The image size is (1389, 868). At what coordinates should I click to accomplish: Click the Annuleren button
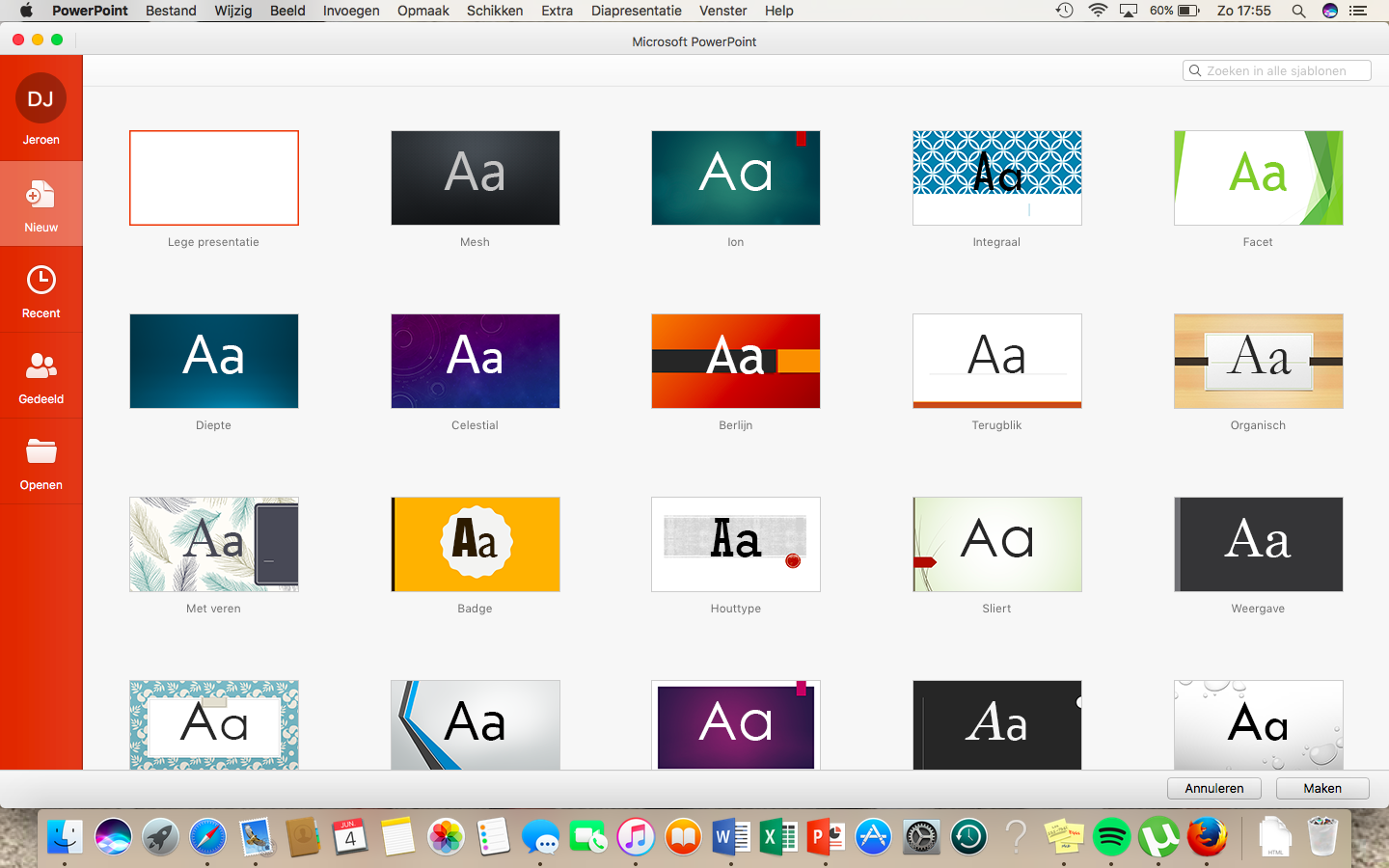click(1214, 788)
